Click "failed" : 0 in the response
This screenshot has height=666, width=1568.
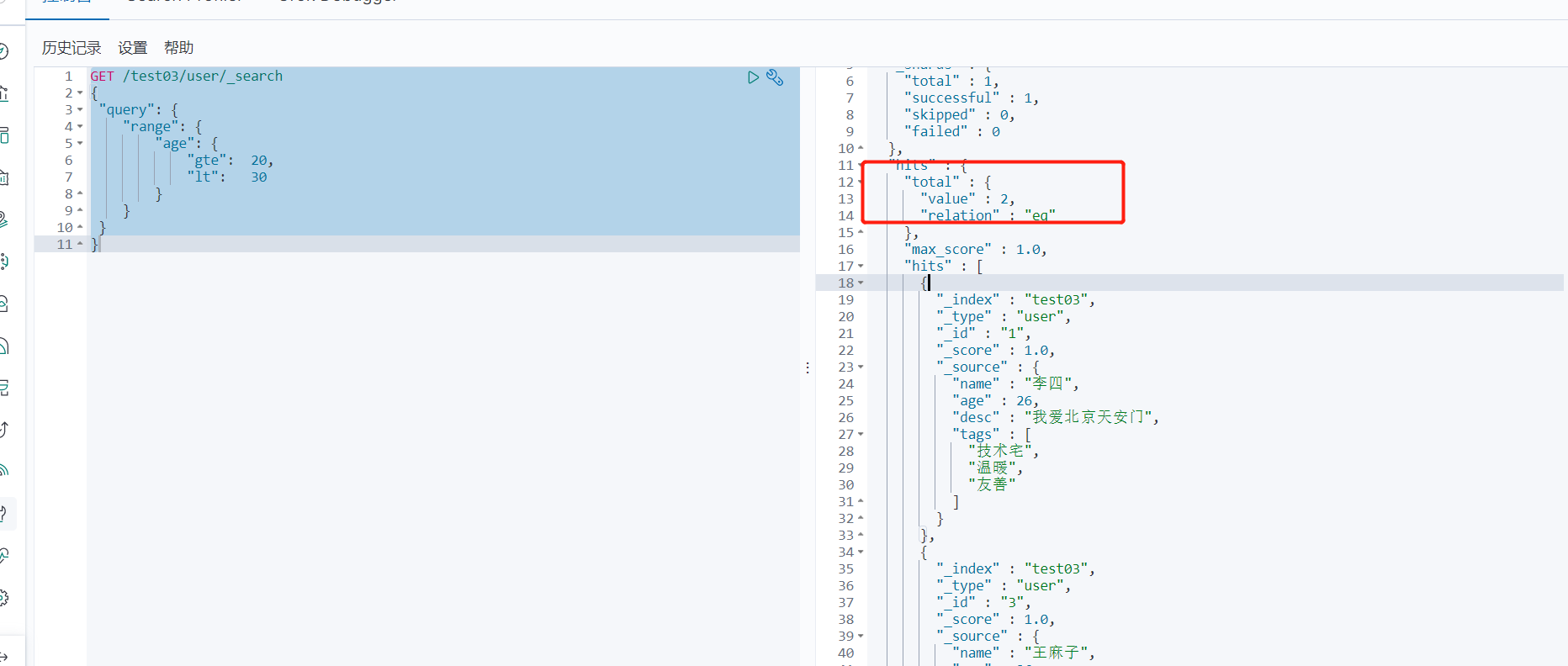tap(952, 131)
